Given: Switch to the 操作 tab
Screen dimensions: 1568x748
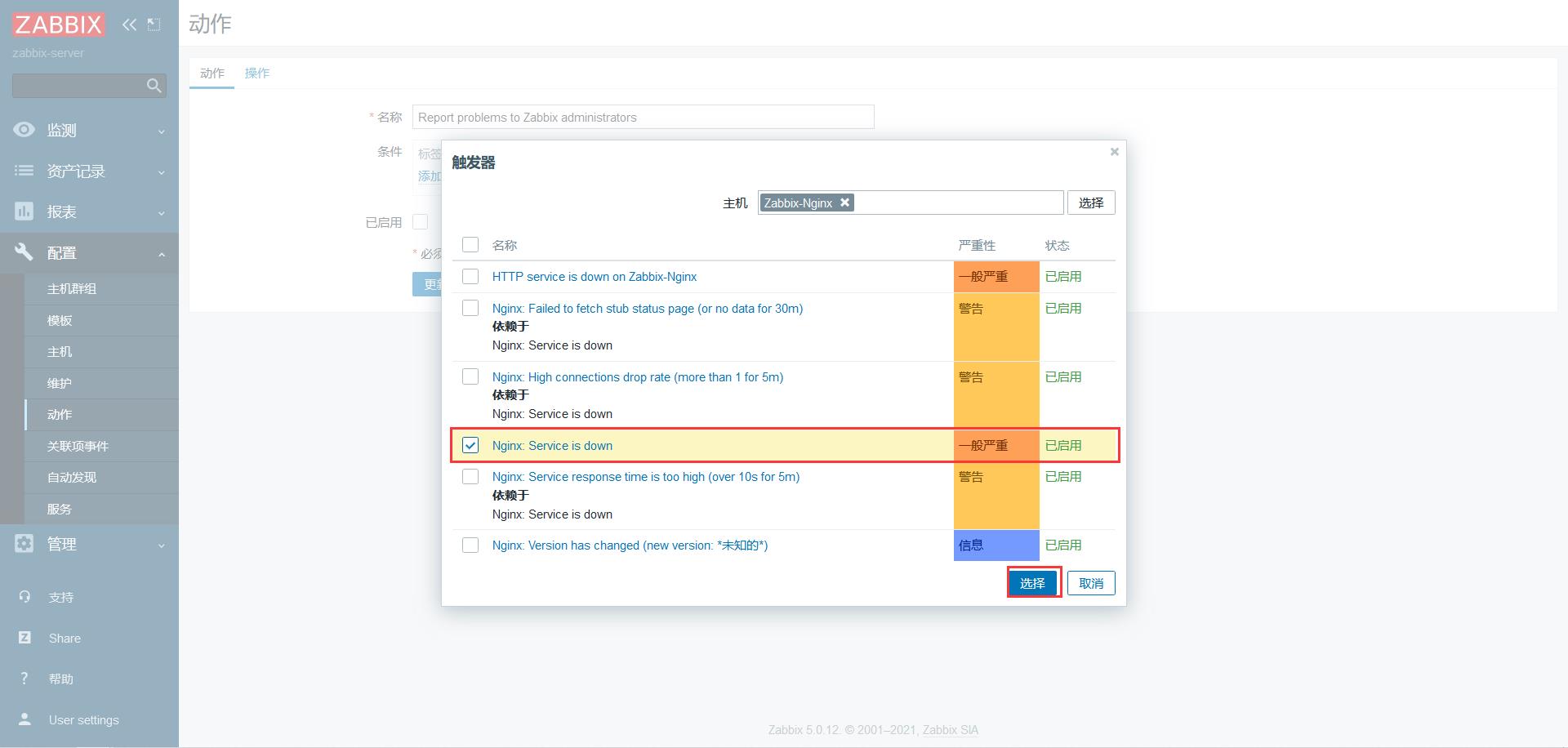Looking at the screenshot, I should coord(257,73).
